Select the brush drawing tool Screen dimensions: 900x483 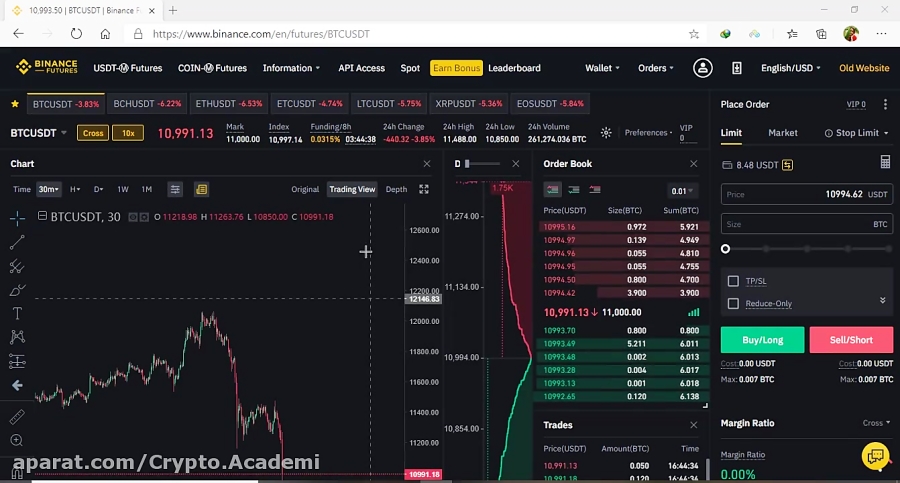[x=17, y=290]
